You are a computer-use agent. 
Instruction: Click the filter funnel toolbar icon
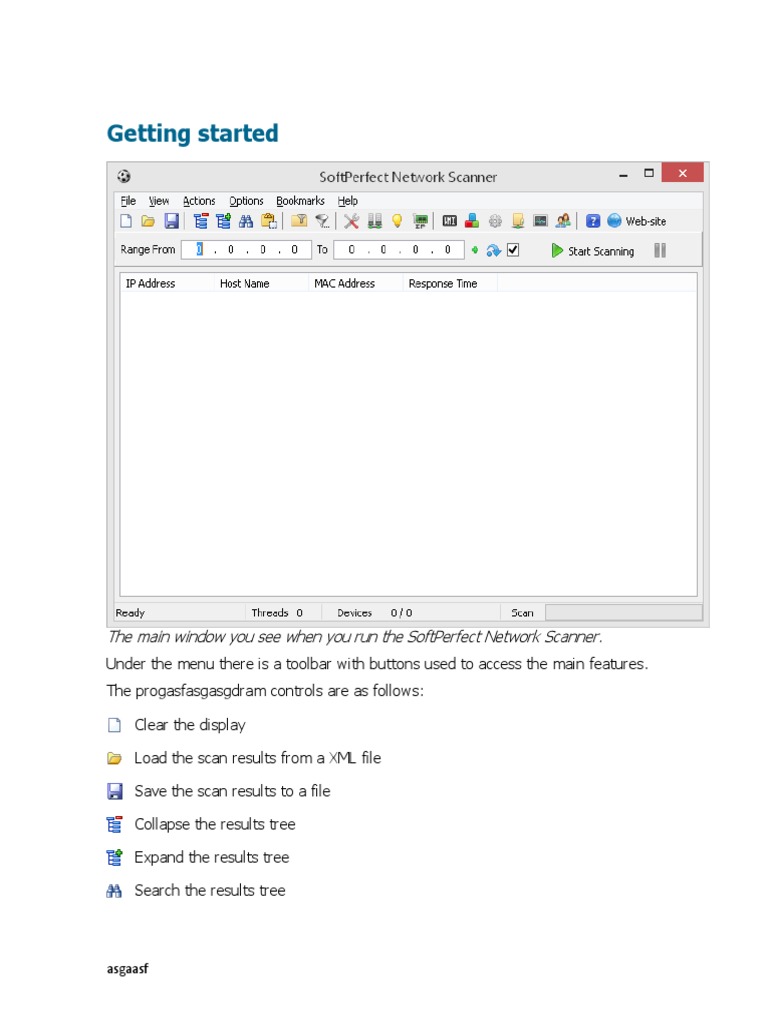tap(322, 221)
